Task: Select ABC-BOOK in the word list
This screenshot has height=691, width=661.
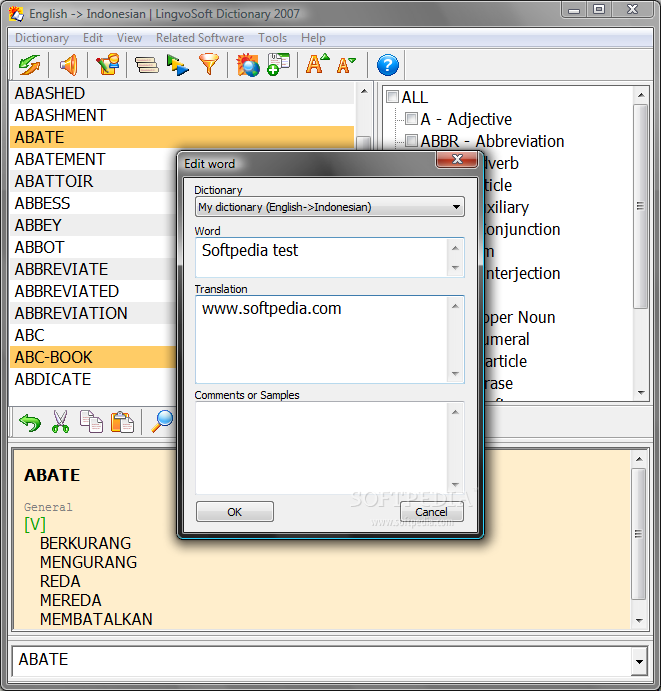Action: [93, 357]
